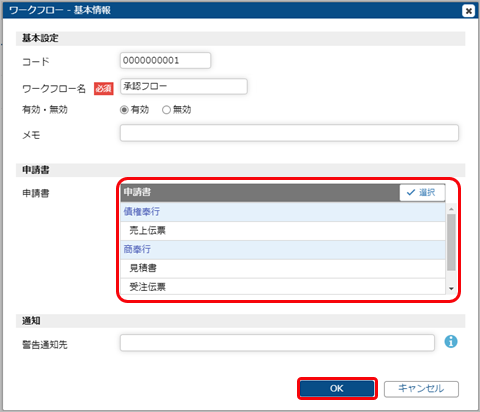
Task: Select the 債権奉行 group row
Action: click(283, 212)
